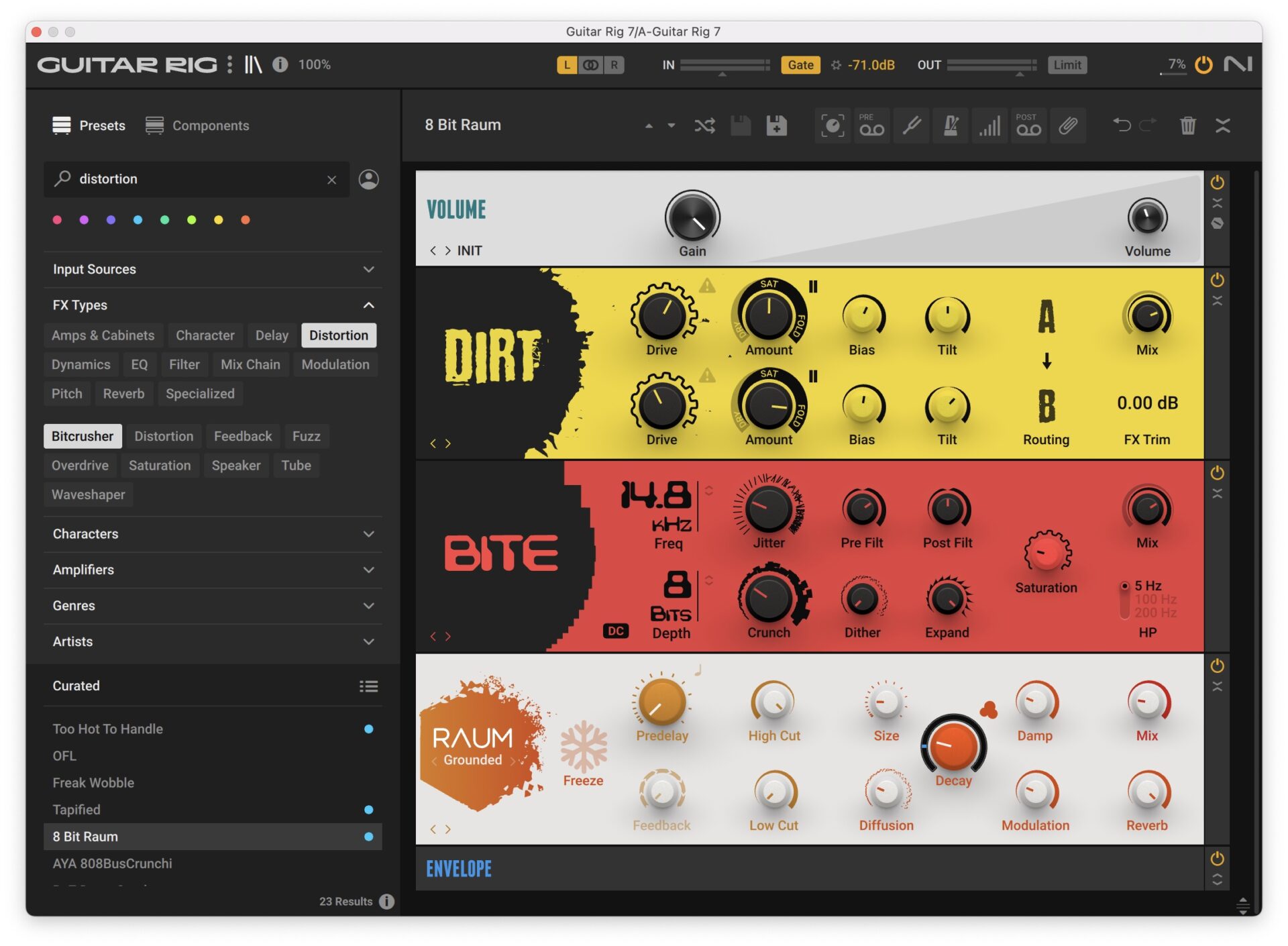Switch off the BITE module power

[1217, 473]
